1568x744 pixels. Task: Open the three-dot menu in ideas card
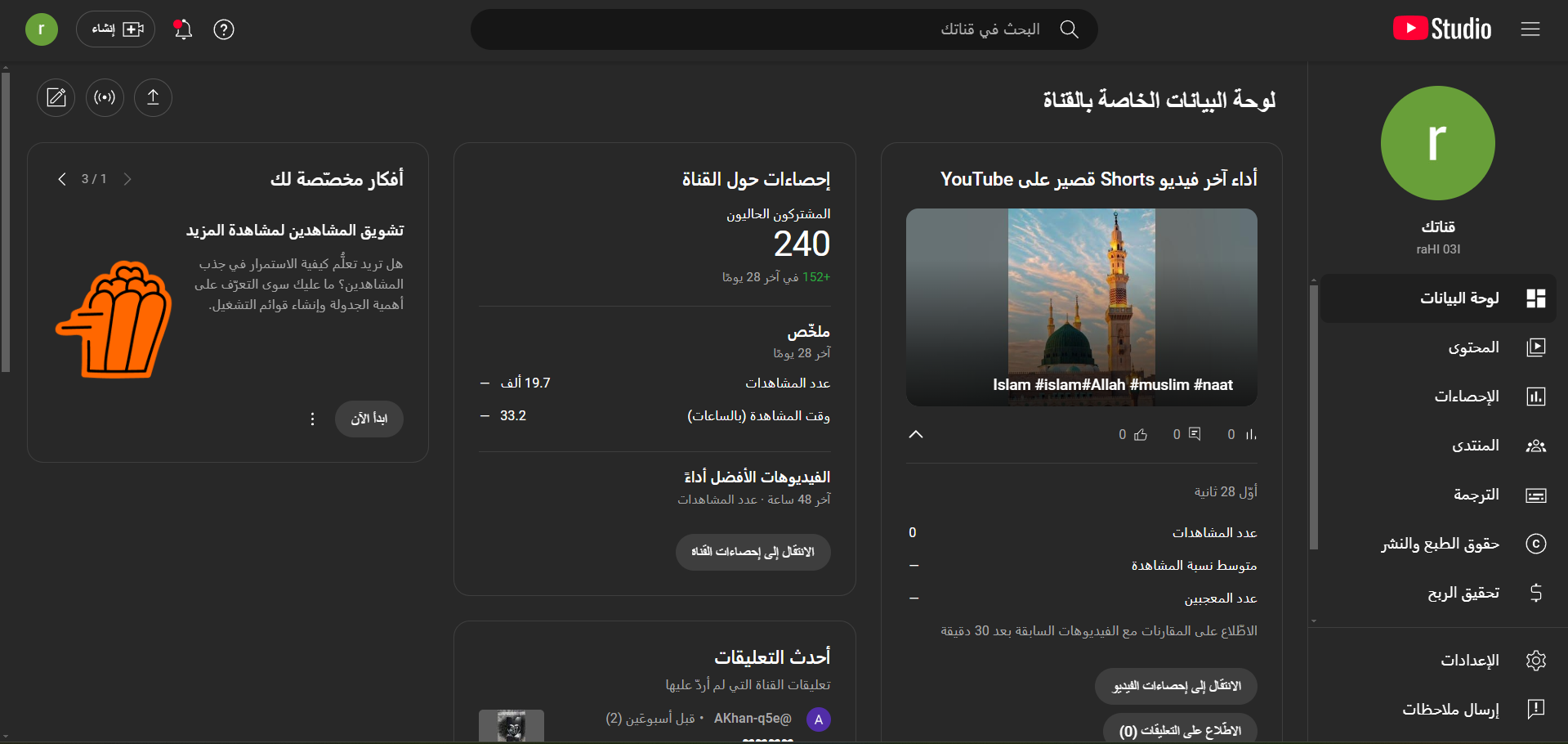coord(312,419)
